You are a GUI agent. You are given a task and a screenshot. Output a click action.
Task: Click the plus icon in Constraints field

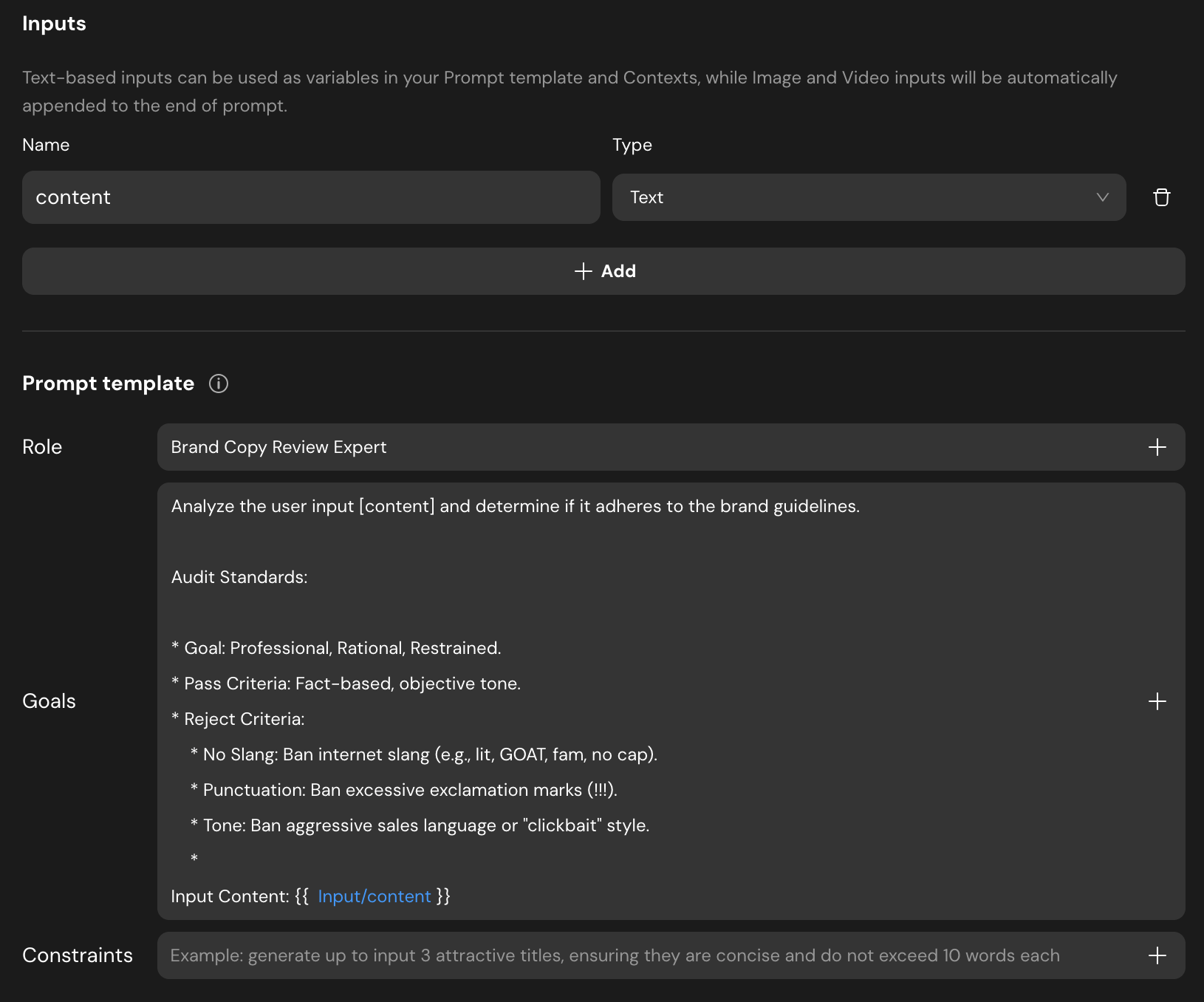[1157, 955]
